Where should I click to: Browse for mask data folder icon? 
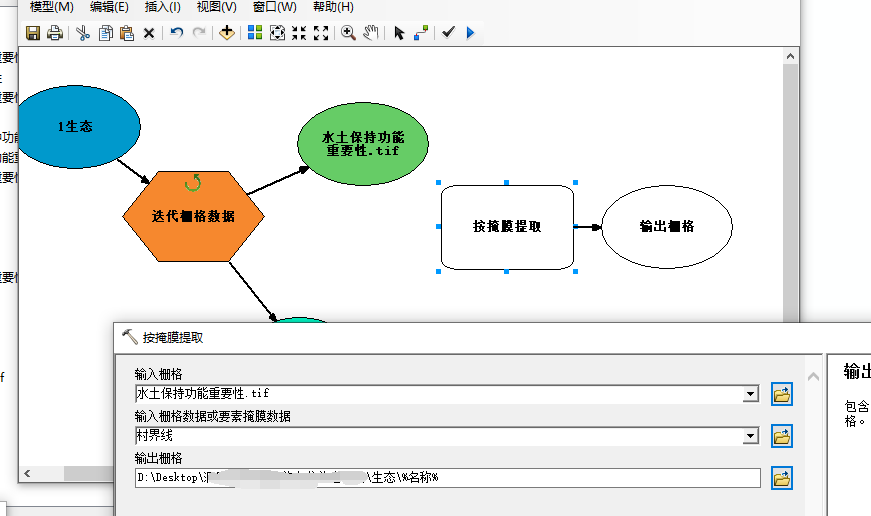pos(782,436)
